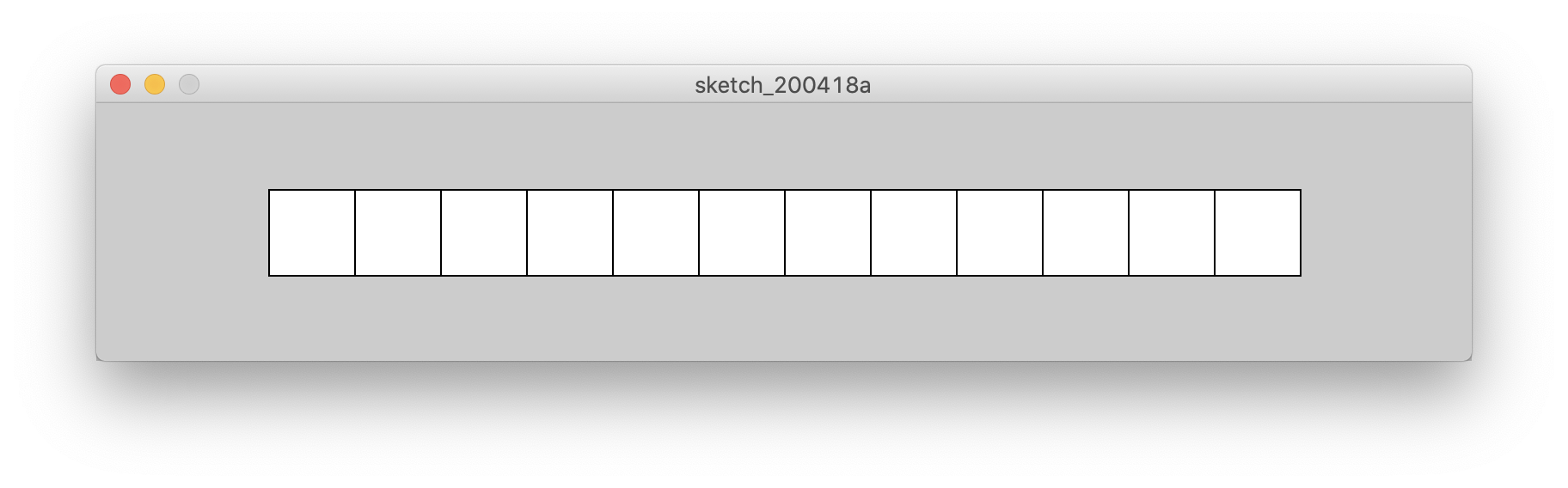Click the grayed-out zoom window button
The width and height of the screenshot is (1568, 488).
tap(189, 84)
